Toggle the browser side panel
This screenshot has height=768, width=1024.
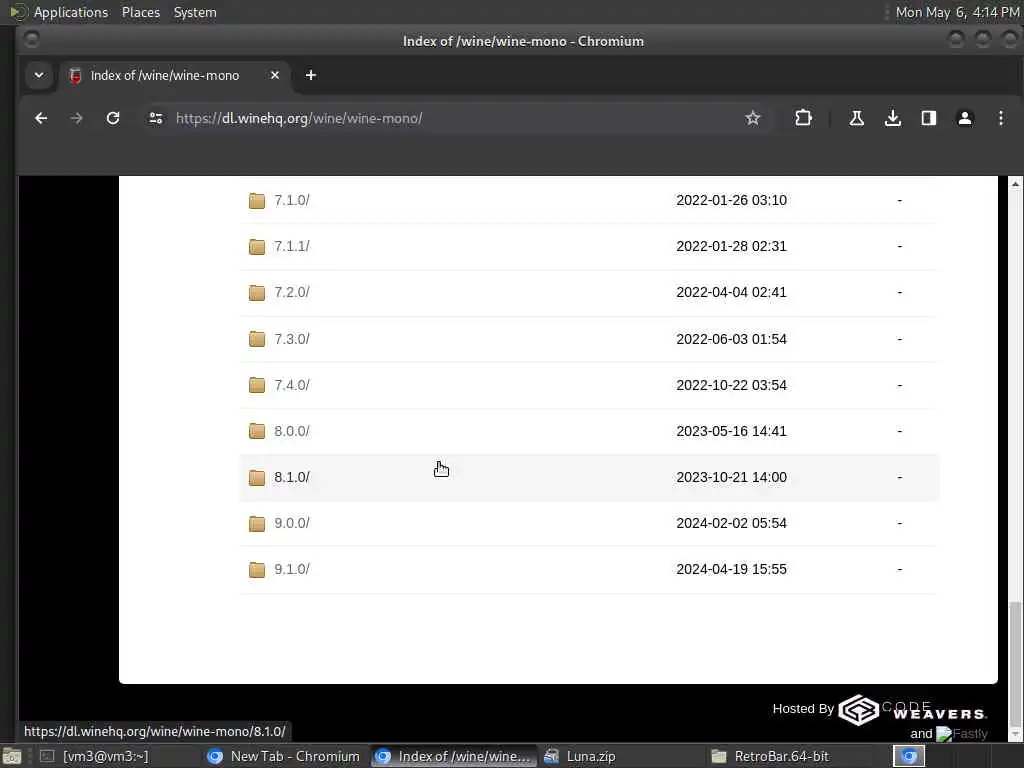[929, 118]
